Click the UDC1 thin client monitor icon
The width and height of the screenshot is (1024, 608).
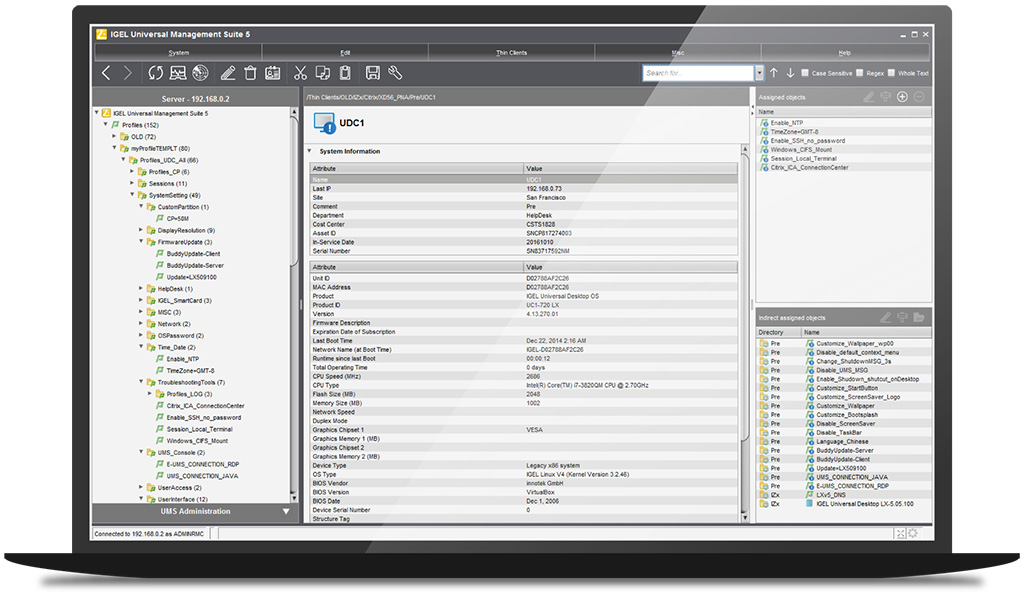325,123
